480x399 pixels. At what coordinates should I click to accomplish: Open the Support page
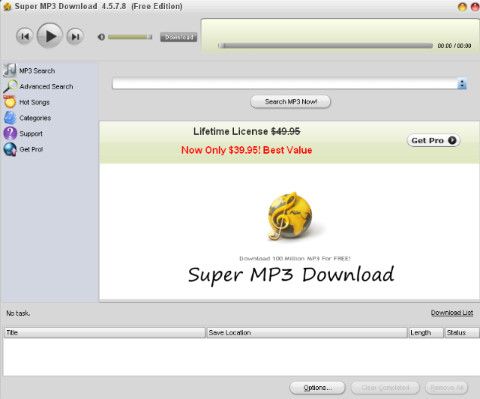coord(31,134)
